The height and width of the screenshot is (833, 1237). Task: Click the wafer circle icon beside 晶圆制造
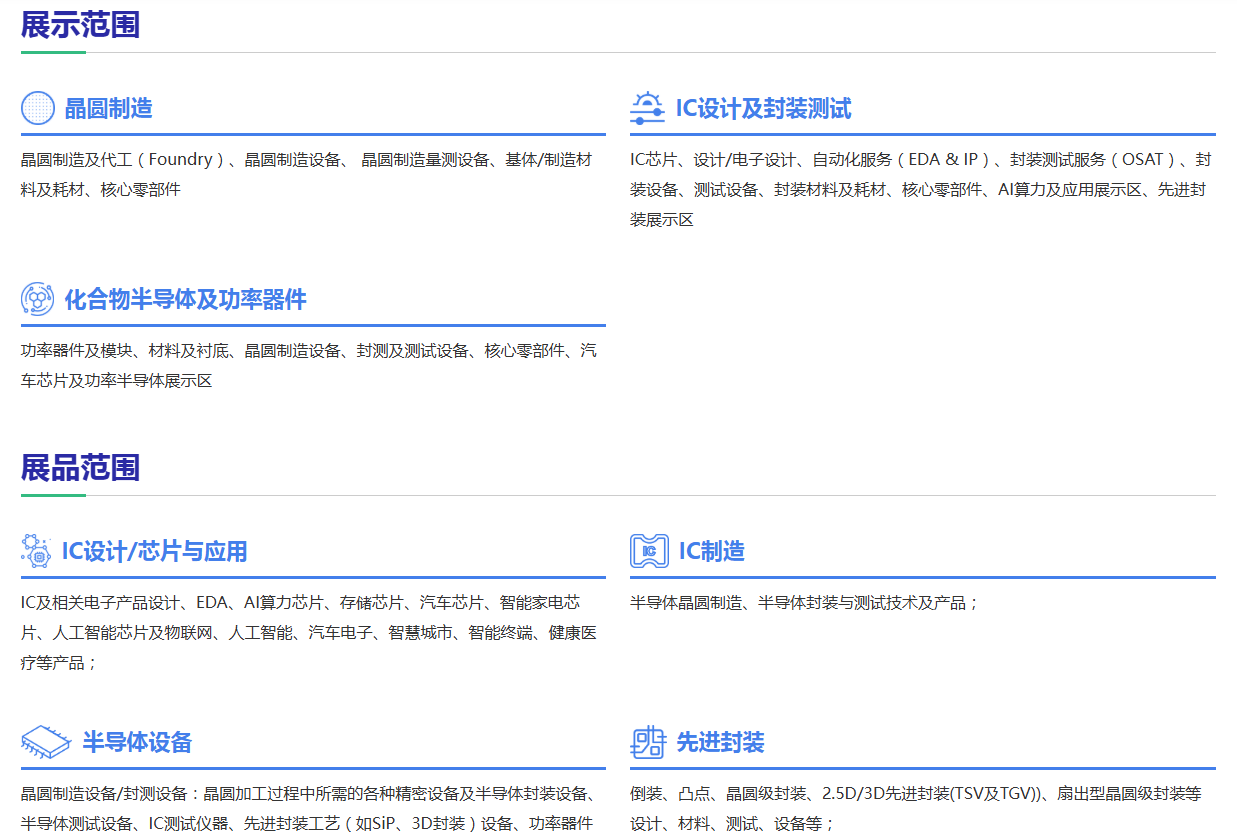click(38, 108)
